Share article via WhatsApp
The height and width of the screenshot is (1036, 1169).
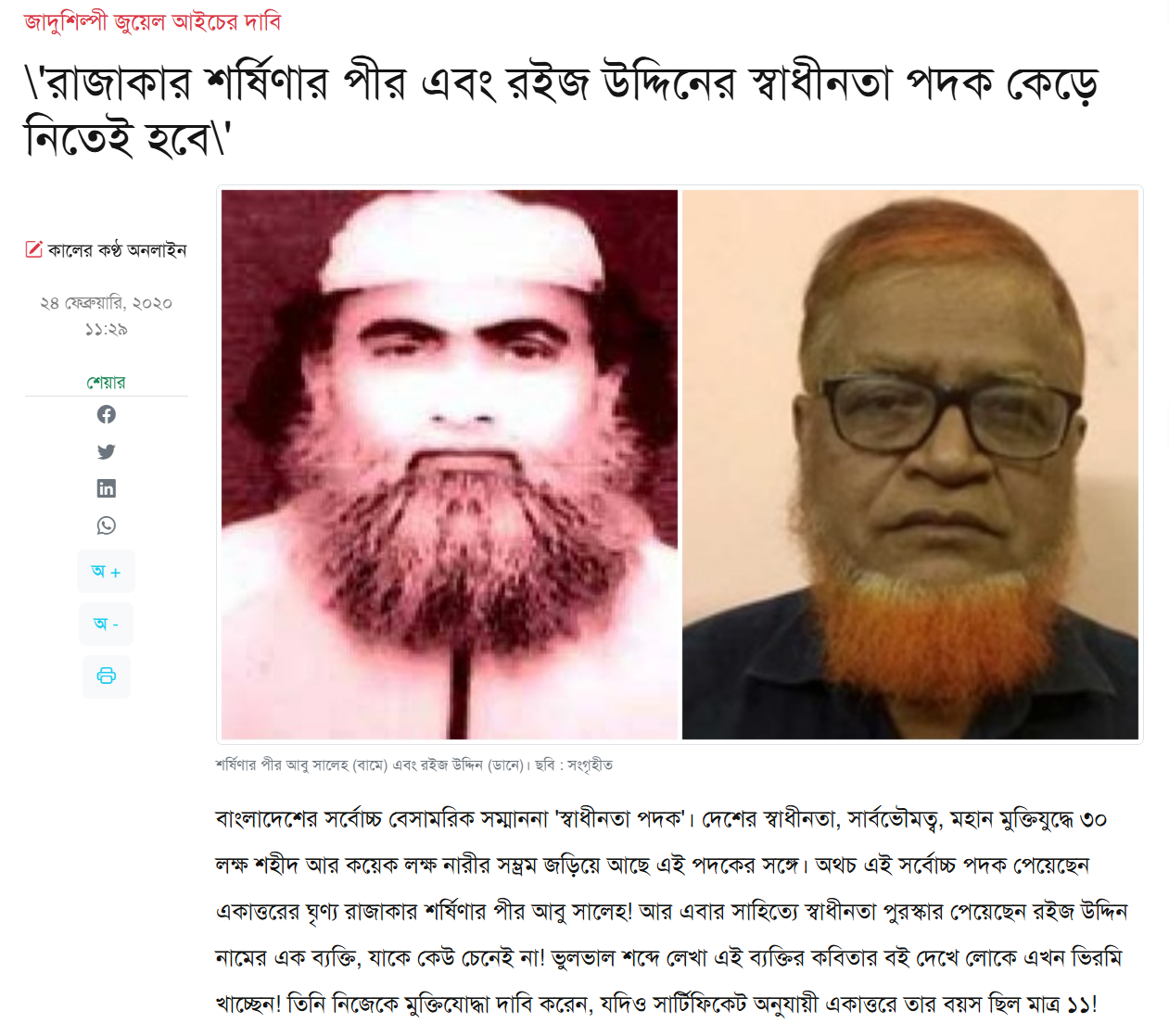click(x=107, y=525)
